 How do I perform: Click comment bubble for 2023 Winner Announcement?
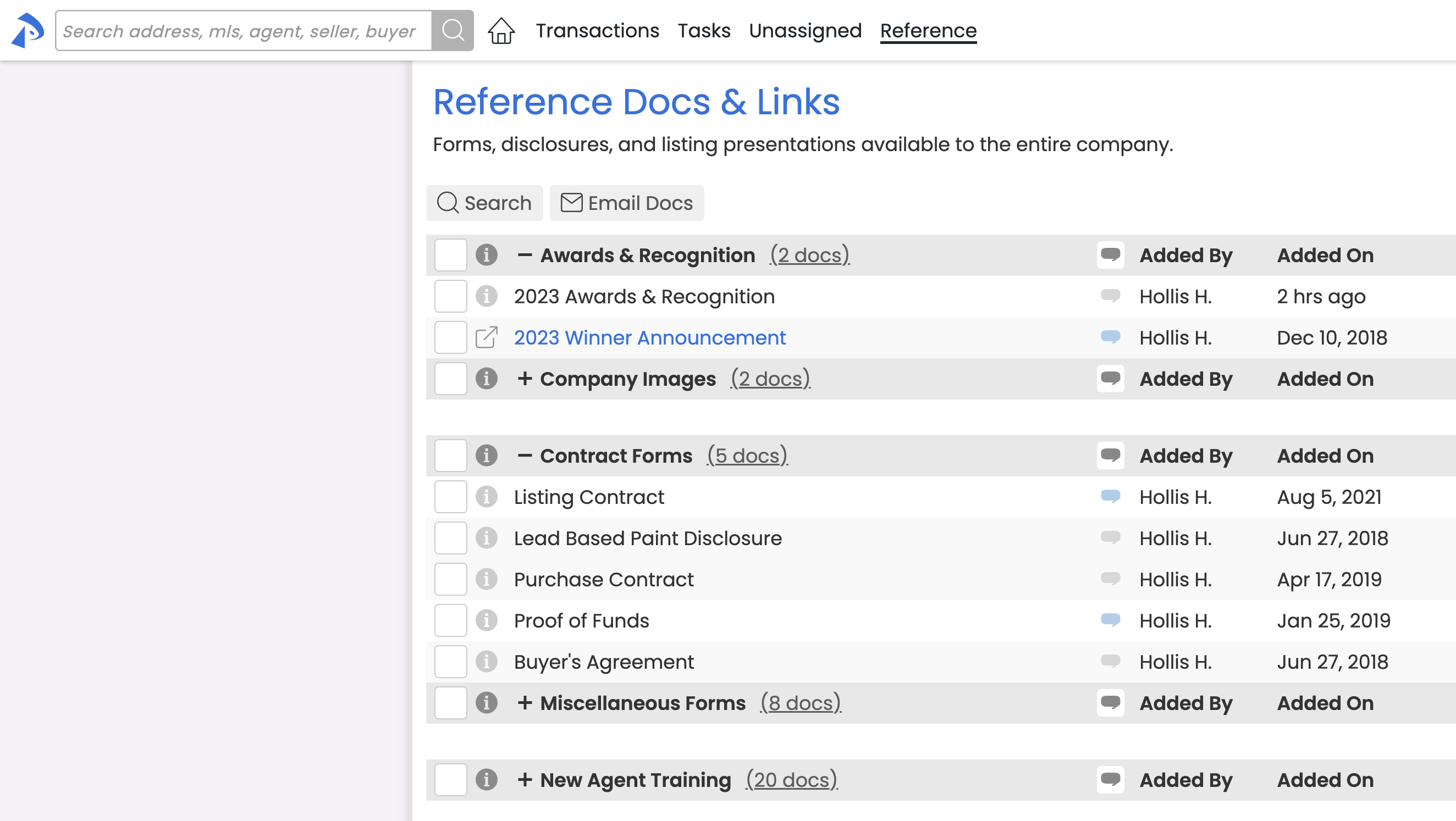[1110, 337]
